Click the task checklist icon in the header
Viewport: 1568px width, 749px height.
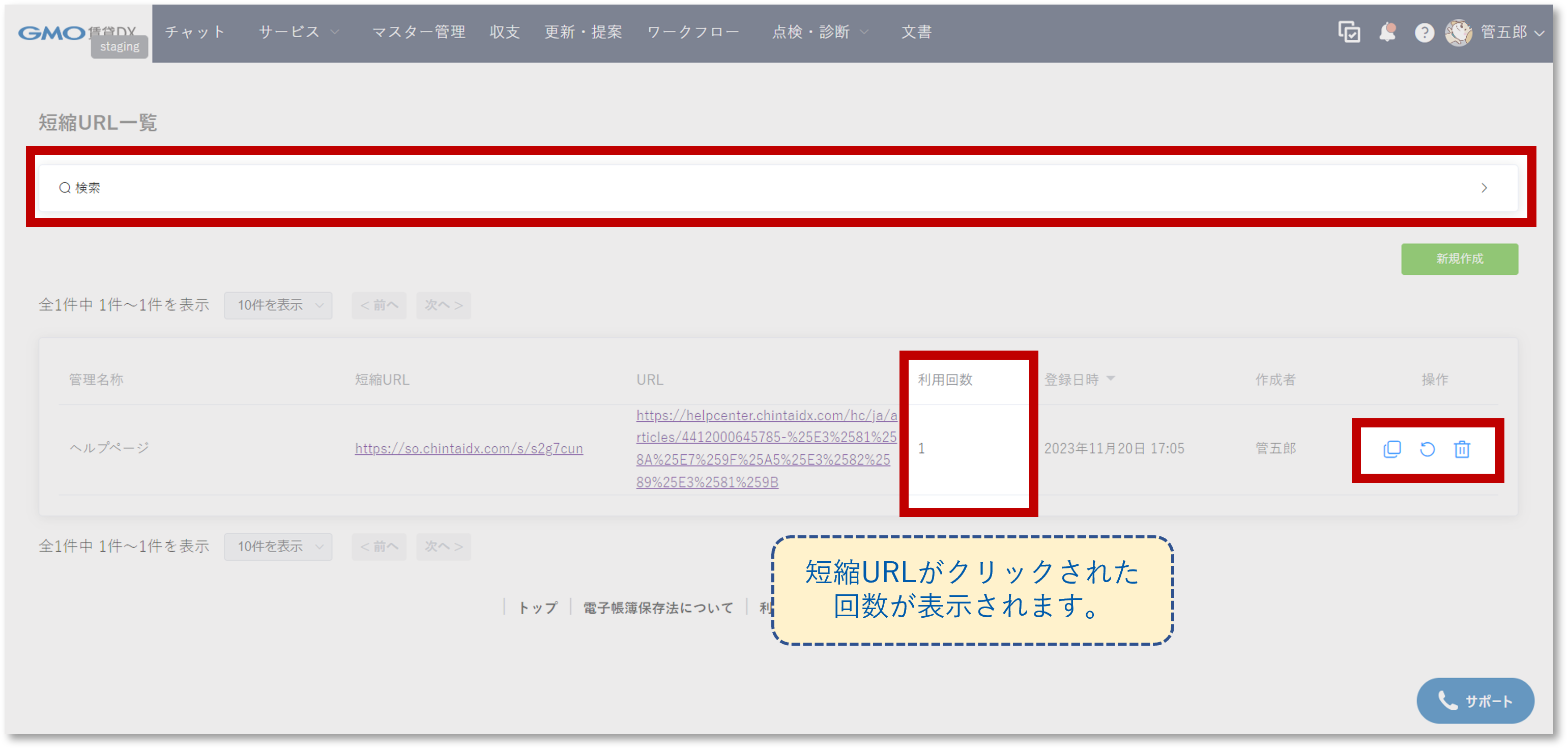pyautogui.click(x=1349, y=32)
